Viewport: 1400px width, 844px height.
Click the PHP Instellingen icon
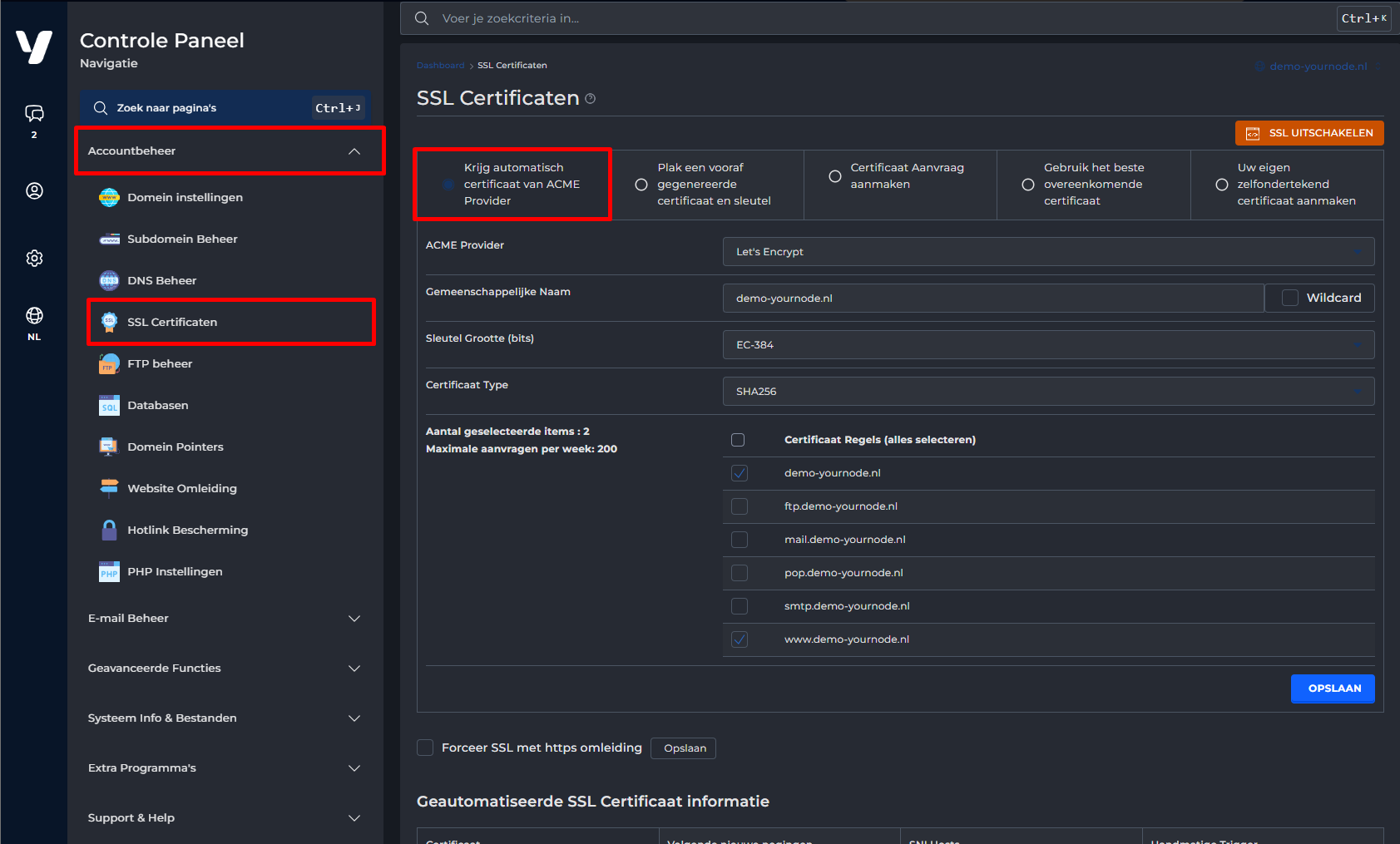tap(109, 571)
